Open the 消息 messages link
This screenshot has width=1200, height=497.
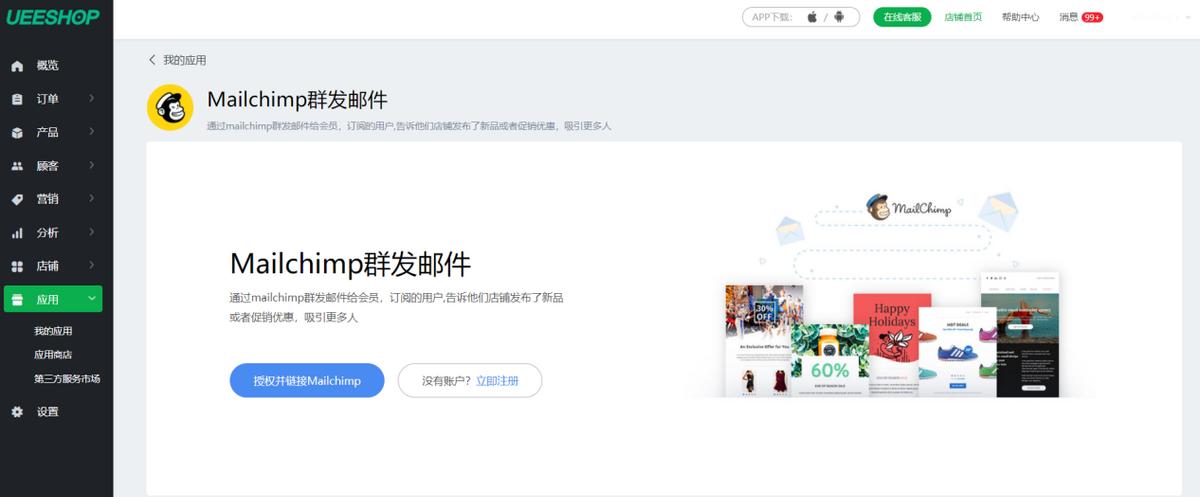point(1068,17)
